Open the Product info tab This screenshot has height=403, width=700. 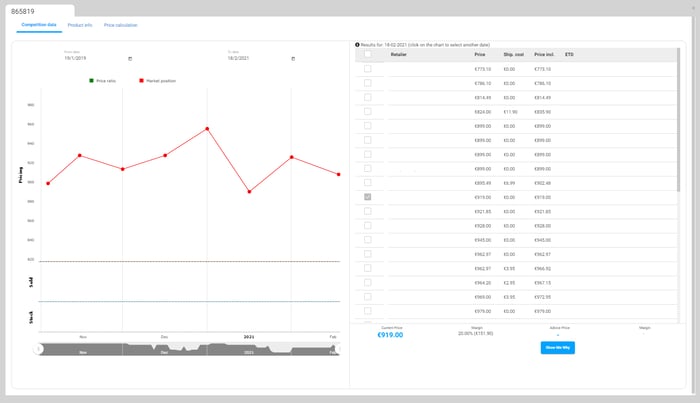point(80,25)
